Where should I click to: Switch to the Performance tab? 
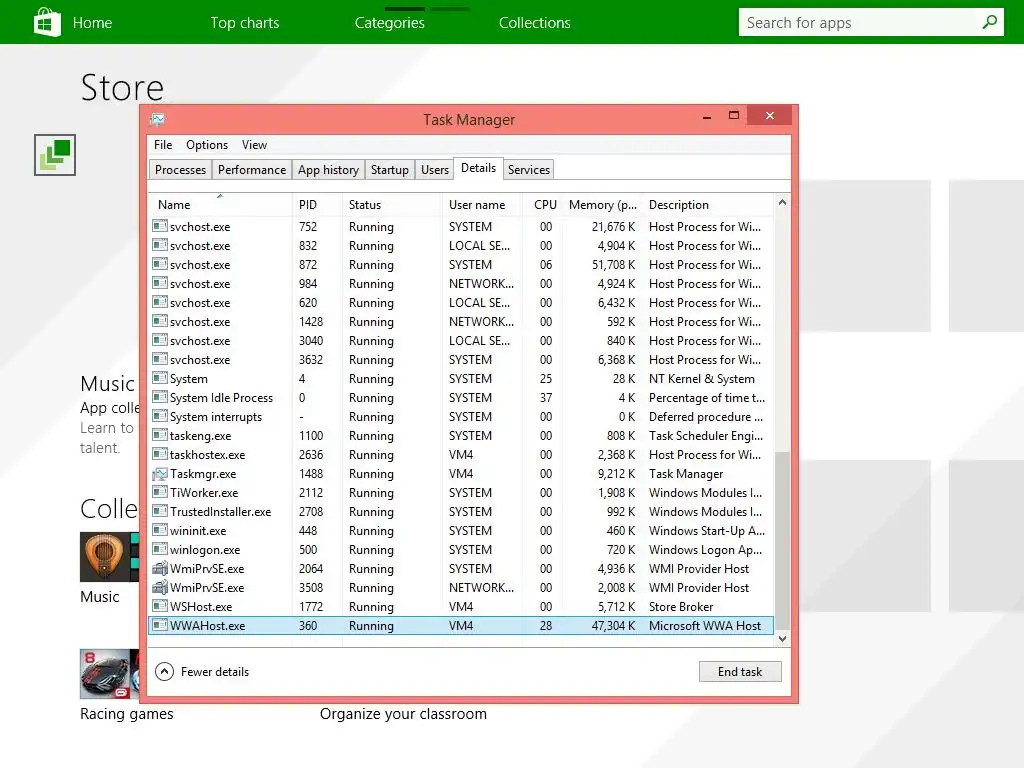[252, 170]
